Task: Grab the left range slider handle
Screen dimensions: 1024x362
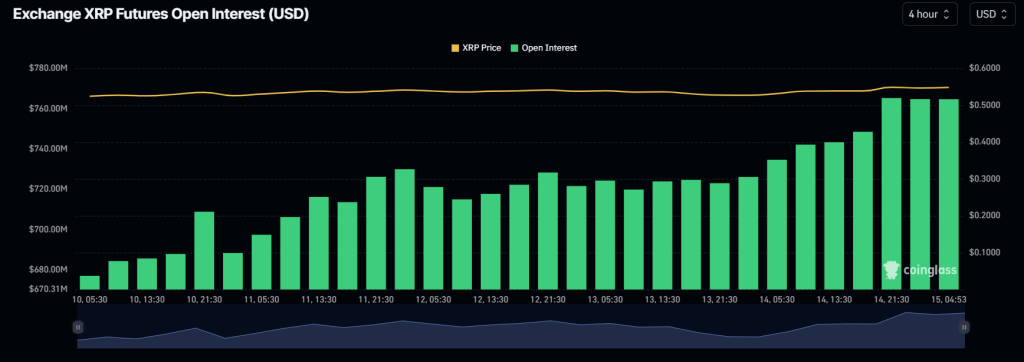Action: pyautogui.click(x=78, y=327)
